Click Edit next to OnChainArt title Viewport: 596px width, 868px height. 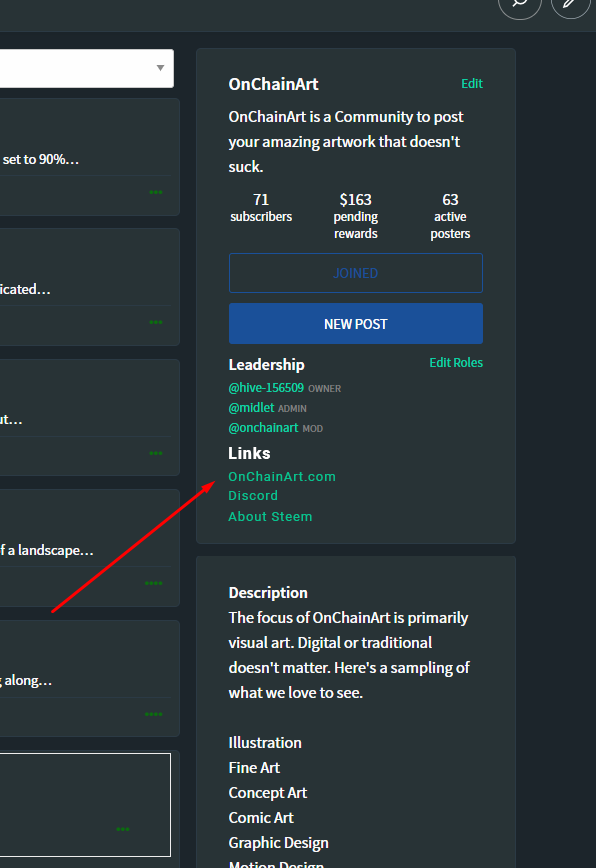tap(472, 84)
